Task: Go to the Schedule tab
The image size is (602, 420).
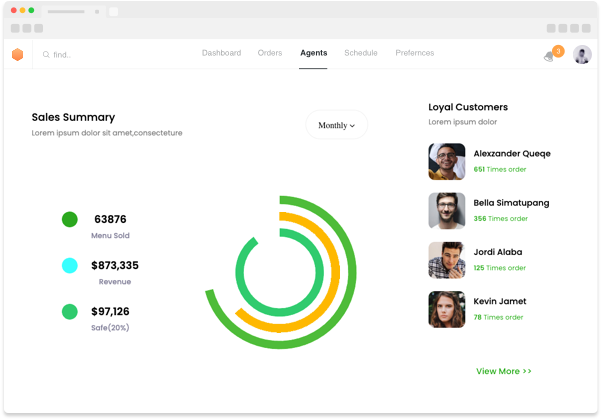Action: (x=361, y=53)
